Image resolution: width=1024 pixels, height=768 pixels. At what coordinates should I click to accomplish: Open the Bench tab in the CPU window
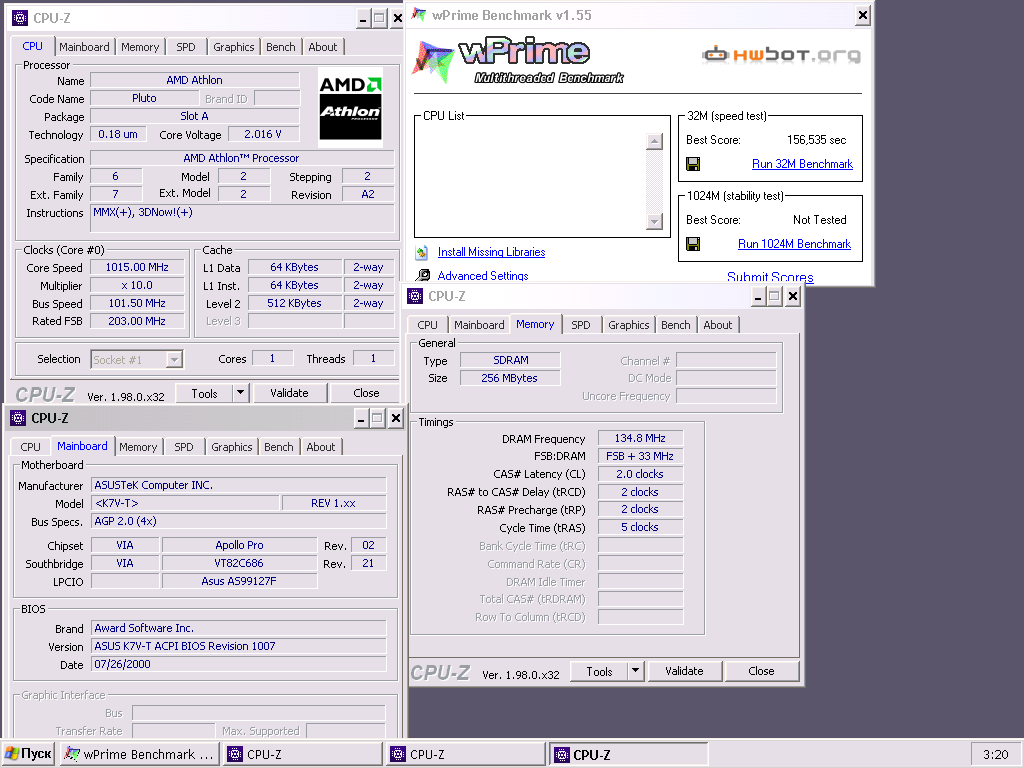point(281,47)
